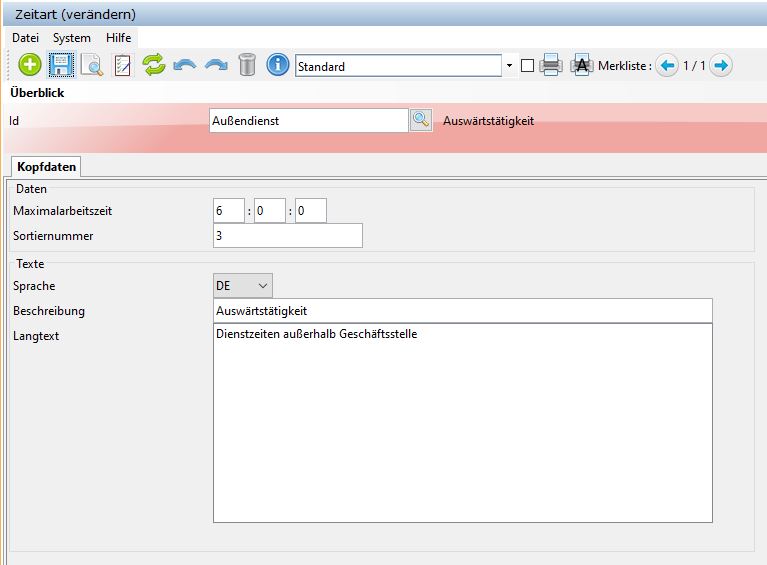Image resolution: width=767 pixels, height=565 pixels.
Task: Open the blue info icon
Action: pyautogui.click(x=277, y=66)
